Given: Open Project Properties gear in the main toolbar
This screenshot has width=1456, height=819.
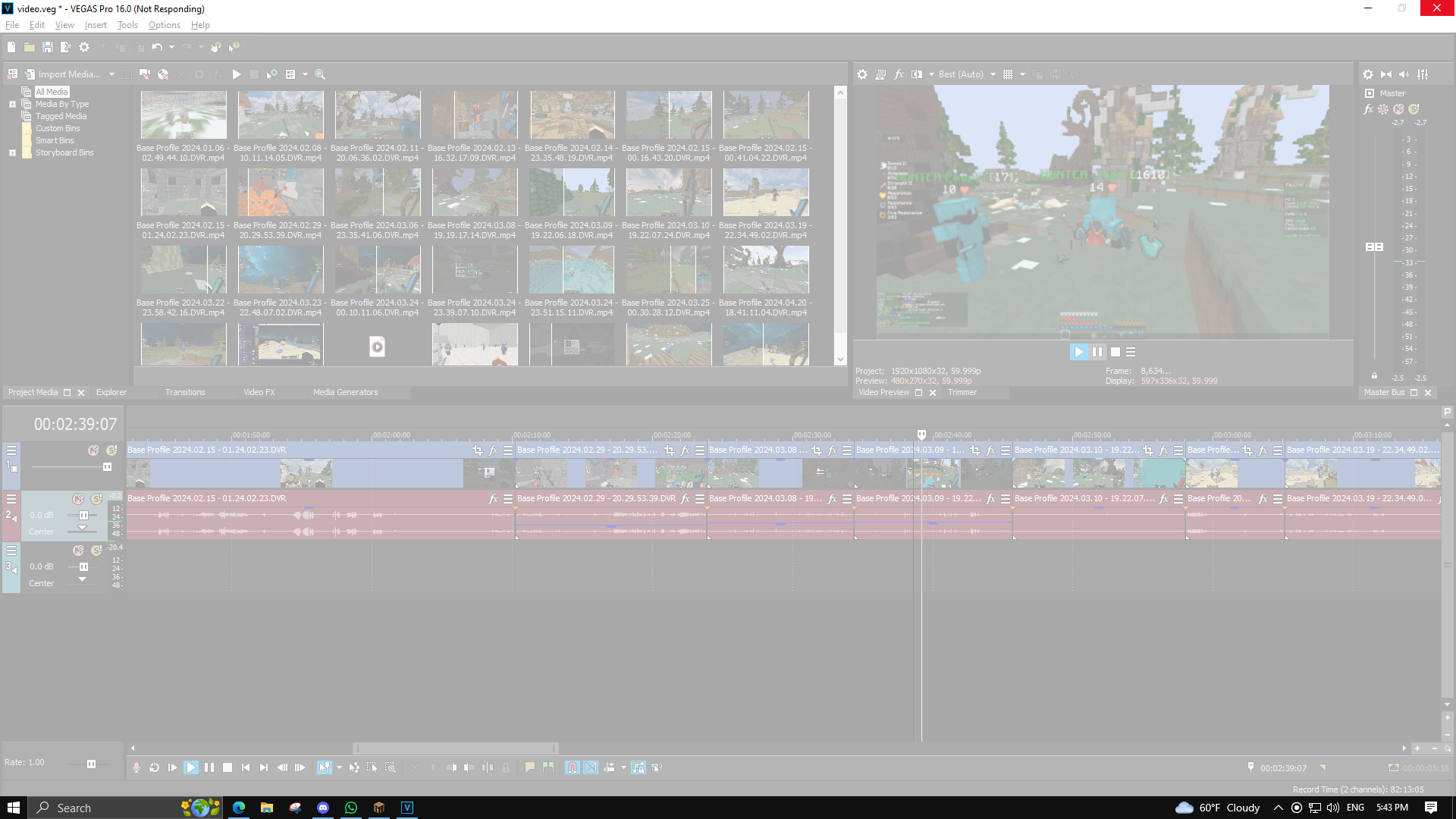Looking at the screenshot, I should point(84,47).
